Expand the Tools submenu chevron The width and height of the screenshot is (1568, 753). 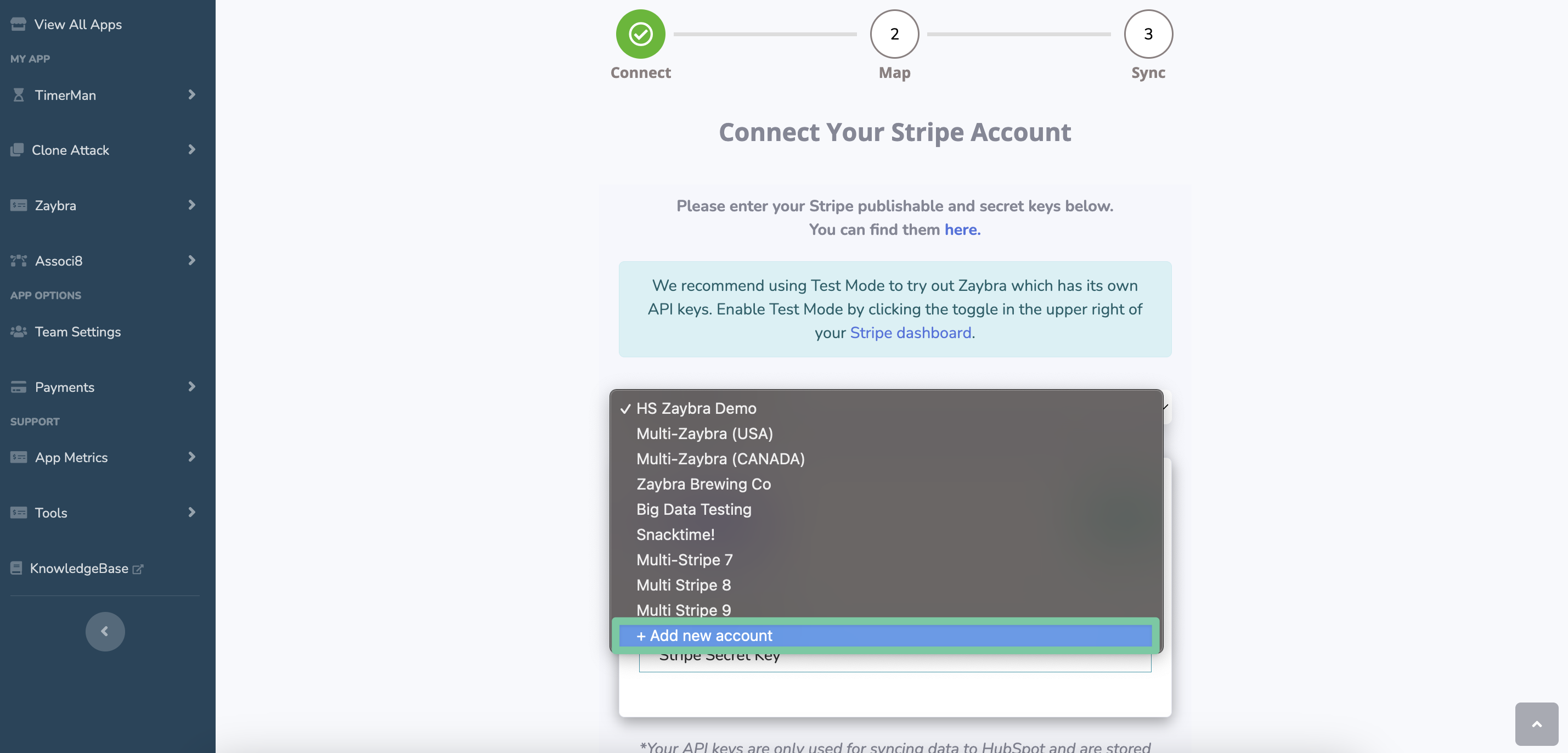191,512
